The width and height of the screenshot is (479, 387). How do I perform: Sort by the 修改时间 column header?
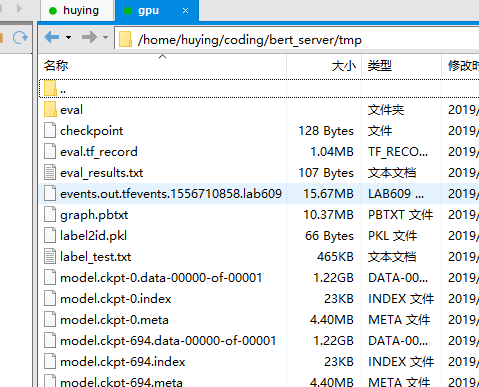coord(461,66)
